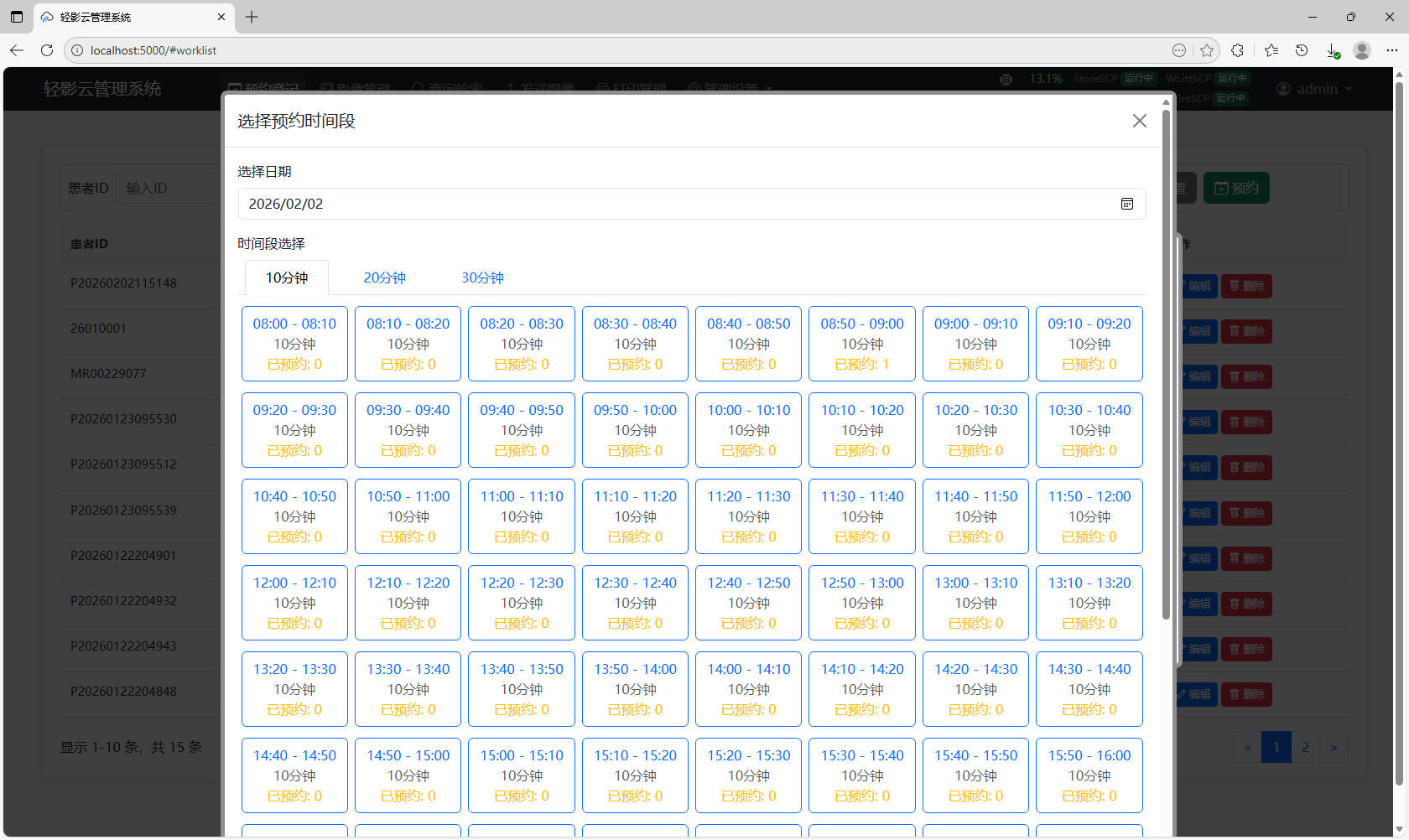Select the 10分钟 duration tab
Screen dimensions: 1409x840
click(287, 277)
